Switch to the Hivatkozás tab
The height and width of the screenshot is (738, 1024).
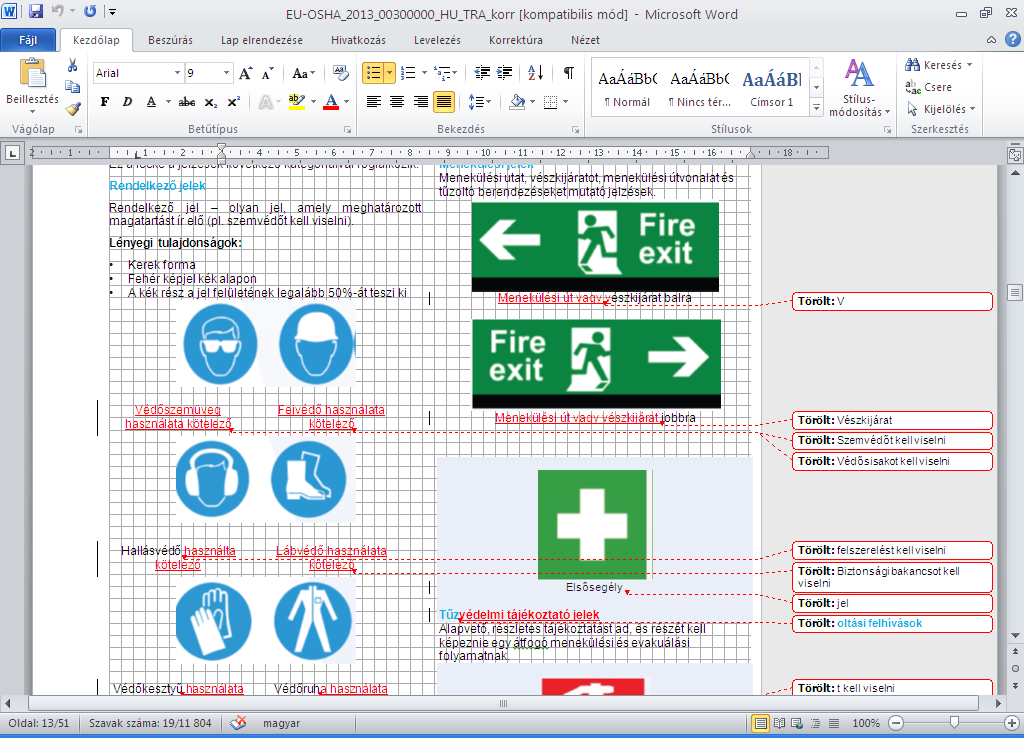click(358, 40)
